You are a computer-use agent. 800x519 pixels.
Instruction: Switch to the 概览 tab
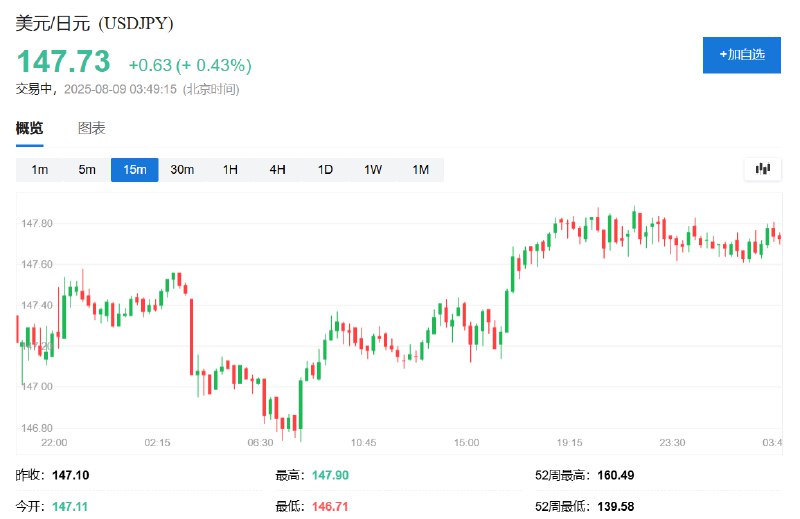point(29,128)
